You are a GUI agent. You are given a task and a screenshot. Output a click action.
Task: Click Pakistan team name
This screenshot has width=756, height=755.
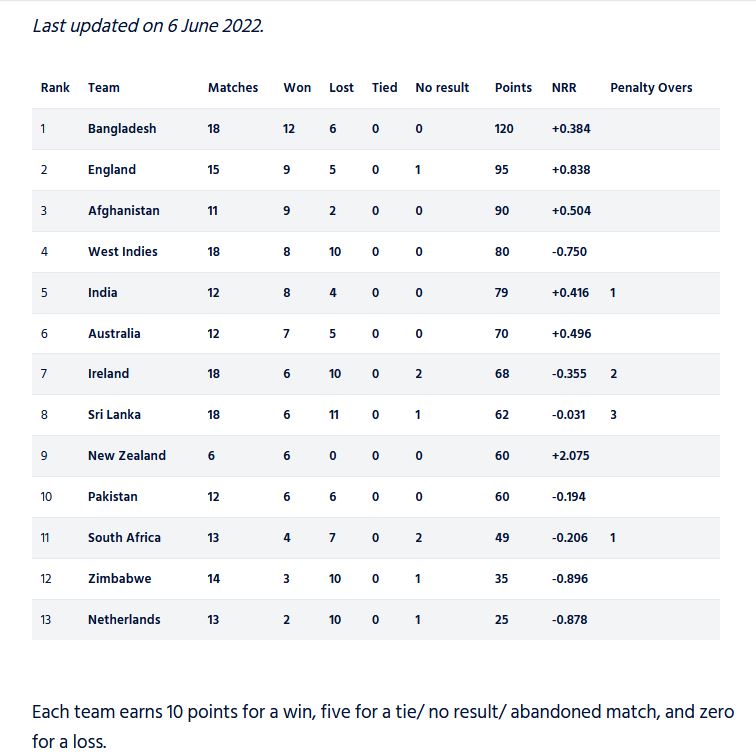point(112,497)
